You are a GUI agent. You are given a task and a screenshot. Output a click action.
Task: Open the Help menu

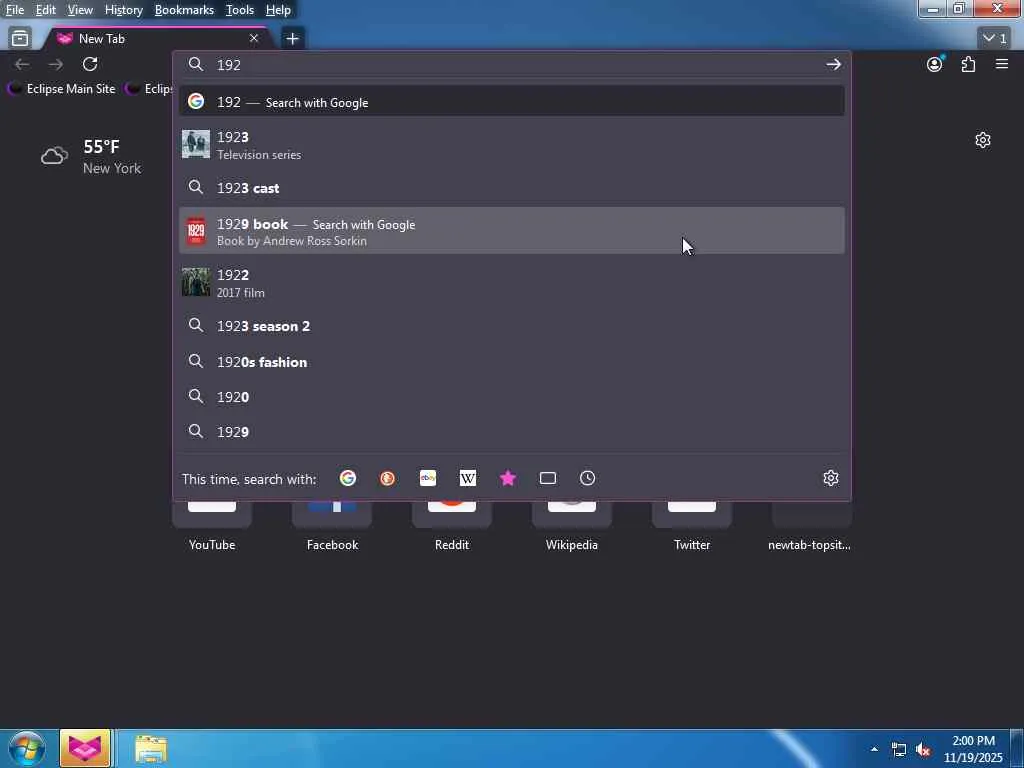[x=278, y=10]
